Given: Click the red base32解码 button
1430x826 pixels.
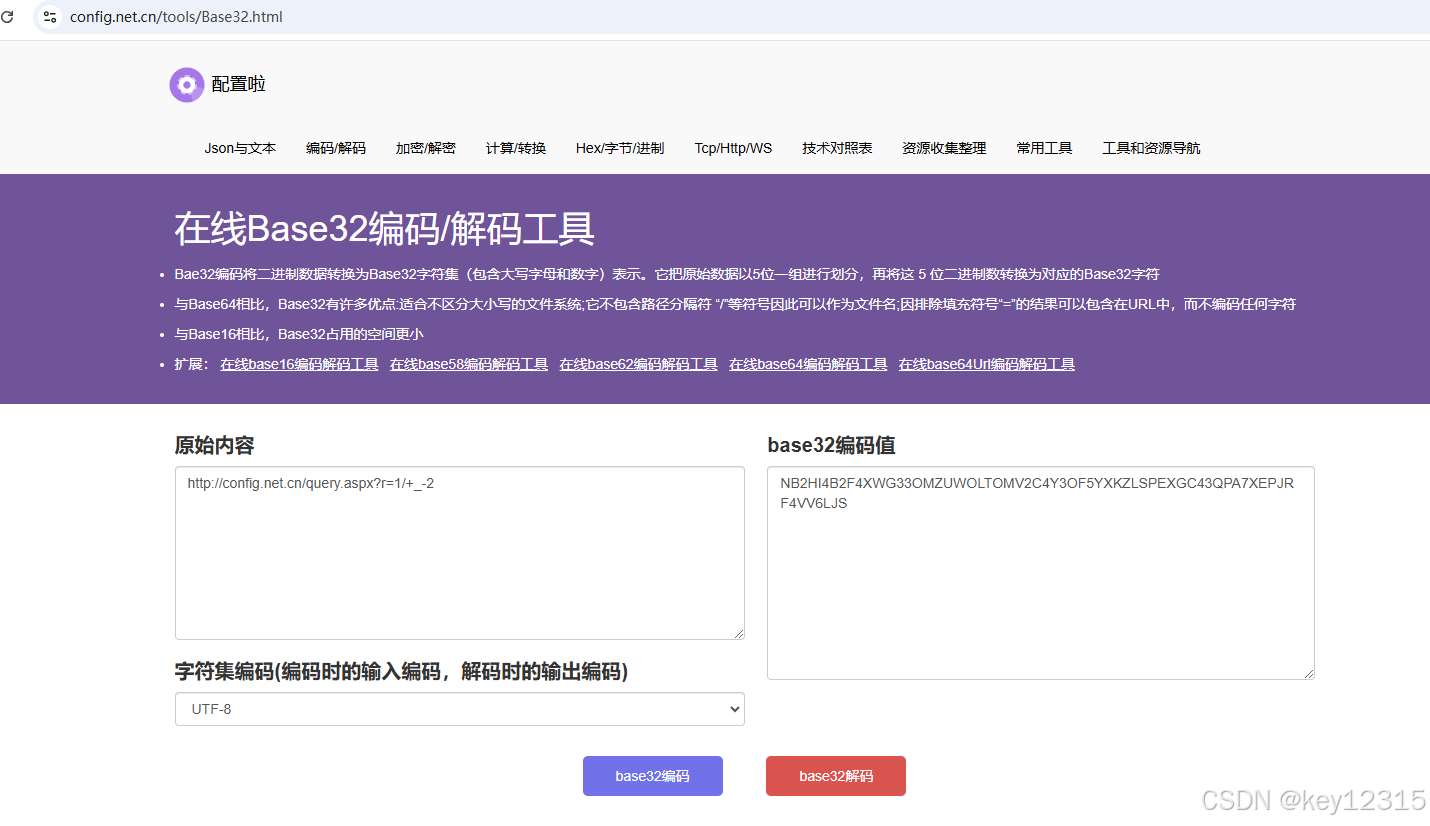Looking at the screenshot, I should click(835, 775).
